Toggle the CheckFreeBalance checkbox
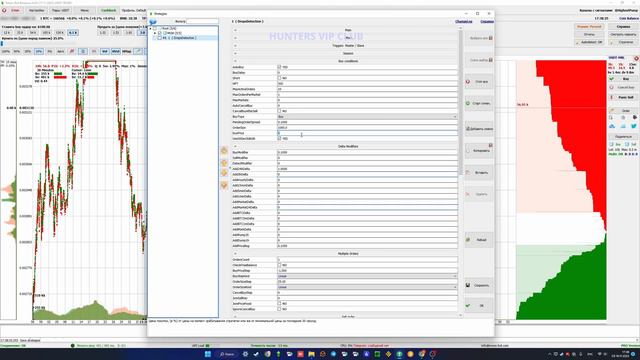The height and width of the screenshot is (360, 640). point(280,265)
